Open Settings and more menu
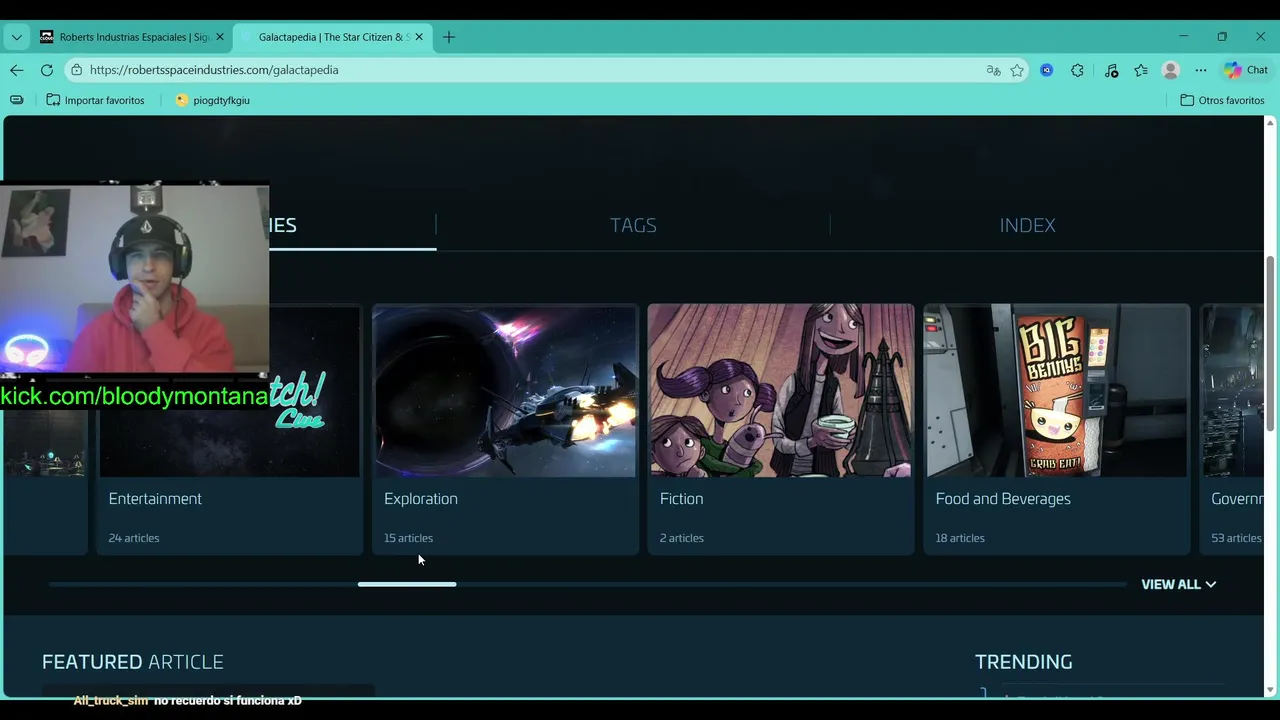The height and width of the screenshot is (720, 1280). tap(1201, 70)
